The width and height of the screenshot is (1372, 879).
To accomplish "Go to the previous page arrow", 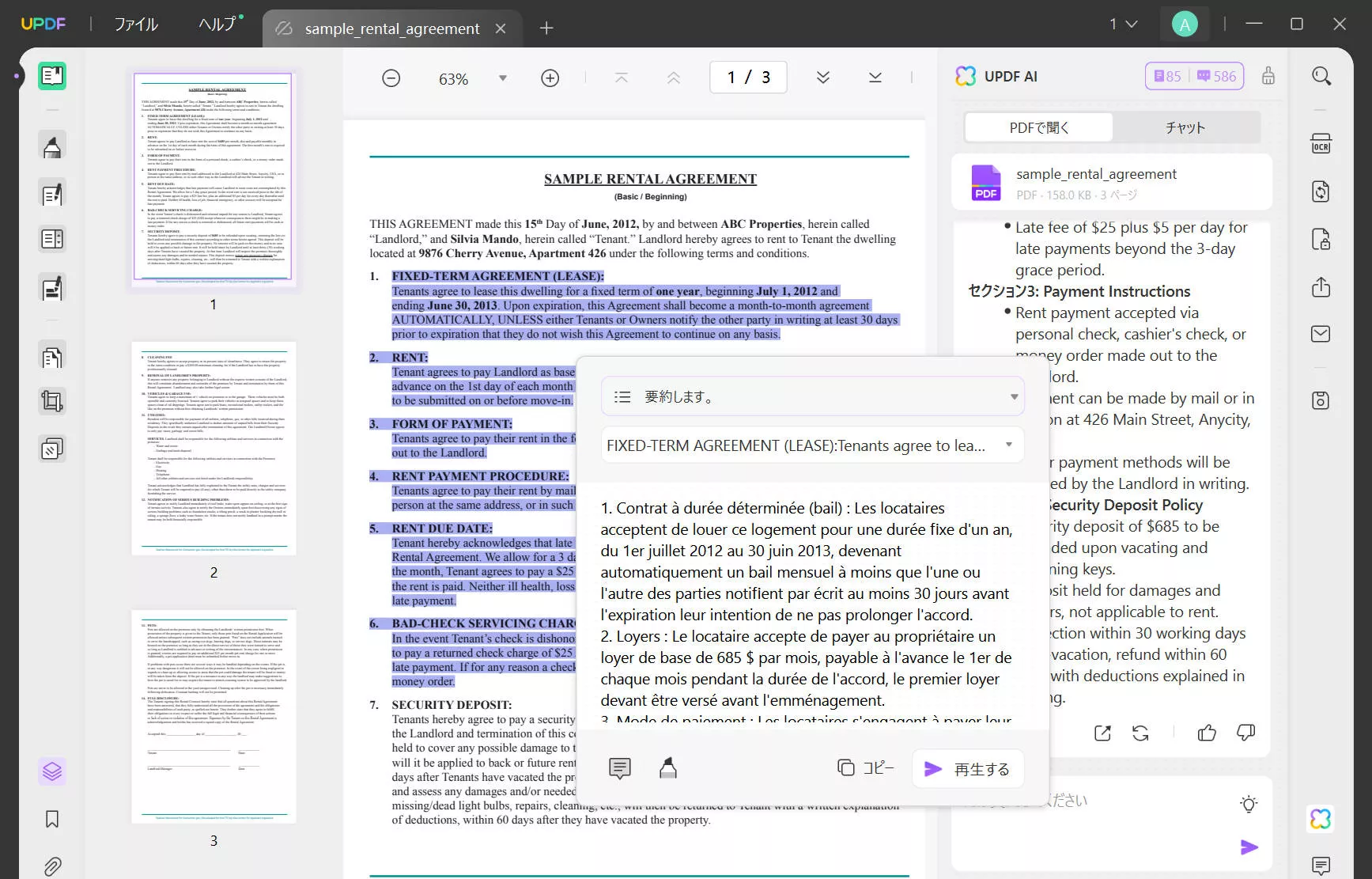I will [x=674, y=78].
